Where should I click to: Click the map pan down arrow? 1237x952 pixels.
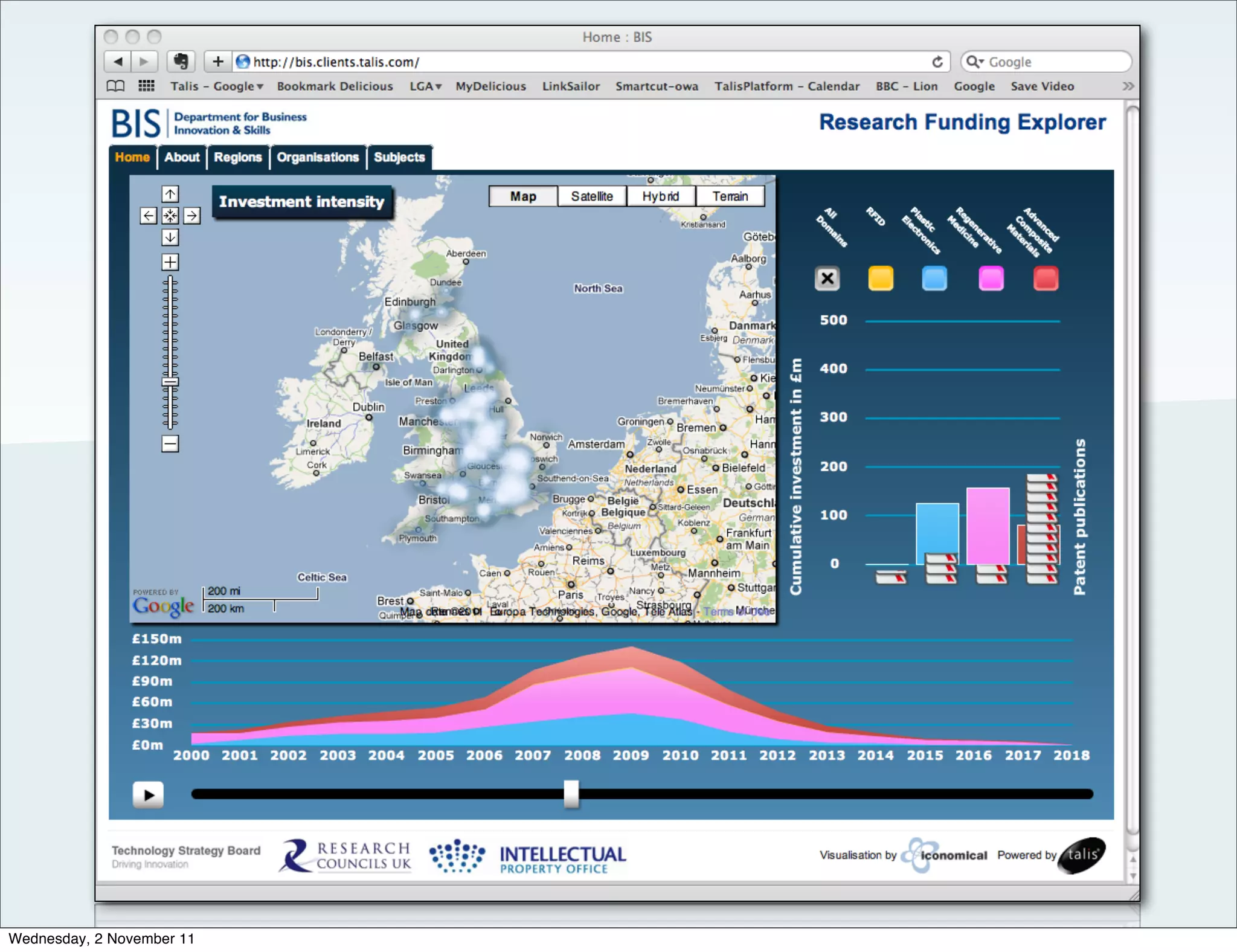[170, 237]
